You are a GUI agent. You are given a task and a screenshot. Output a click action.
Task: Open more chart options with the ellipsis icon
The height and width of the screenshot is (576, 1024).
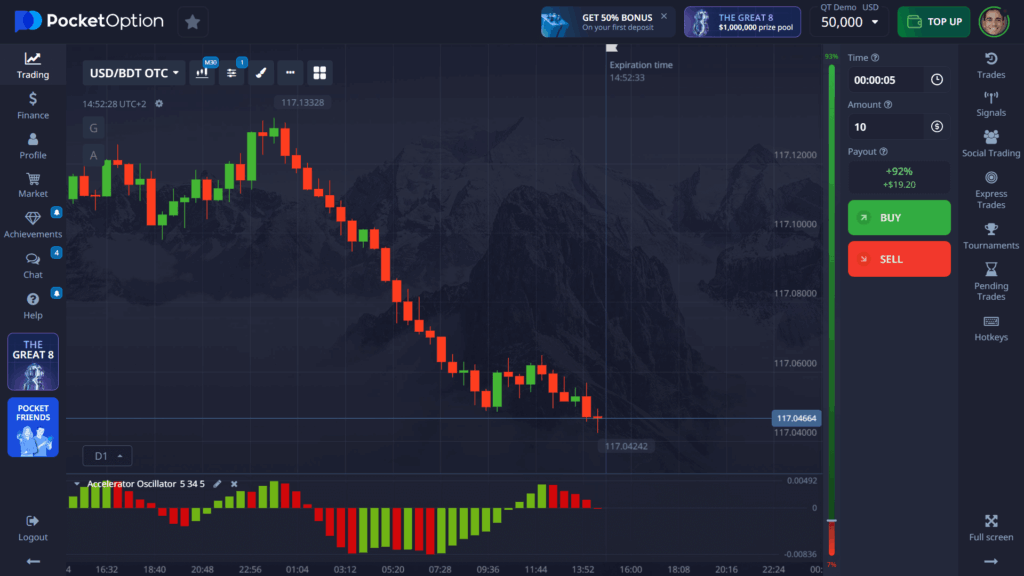[x=290, y=73]
